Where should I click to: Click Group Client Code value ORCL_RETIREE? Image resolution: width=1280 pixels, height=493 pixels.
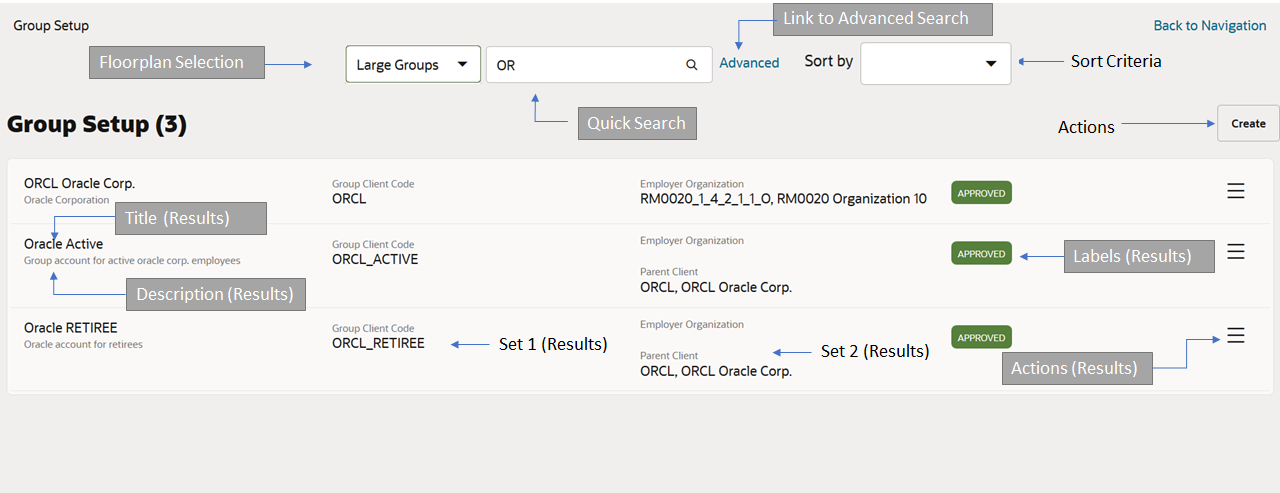tap(378, 344)
